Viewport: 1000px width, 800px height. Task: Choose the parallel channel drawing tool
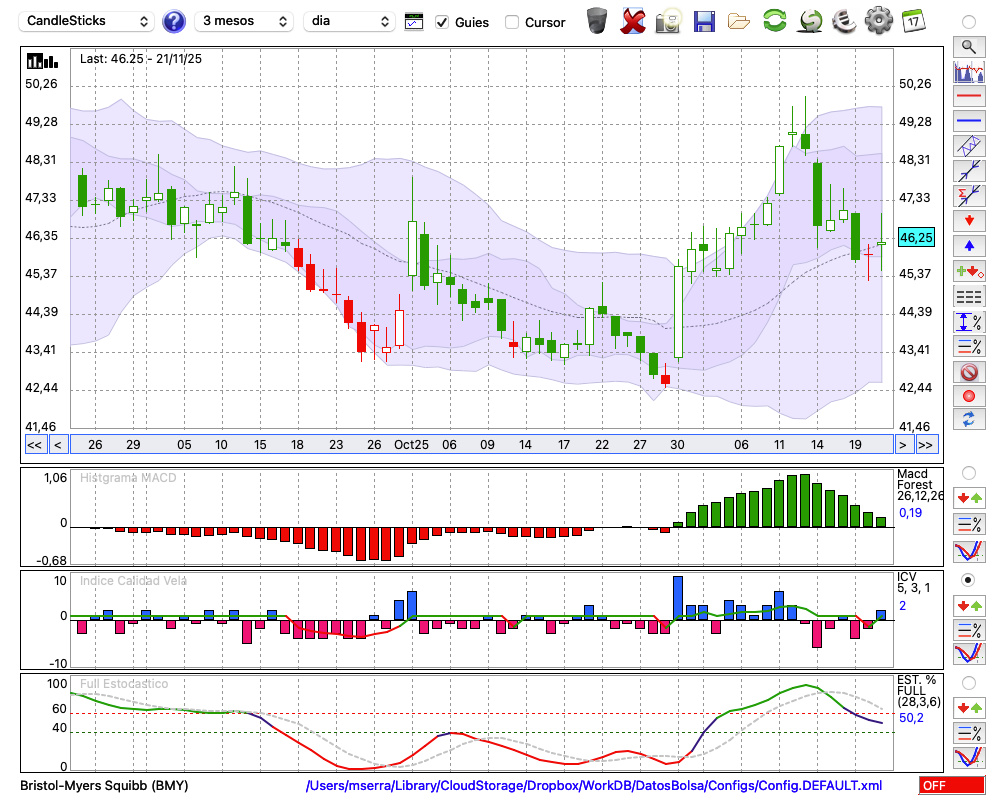pos(968,146)
